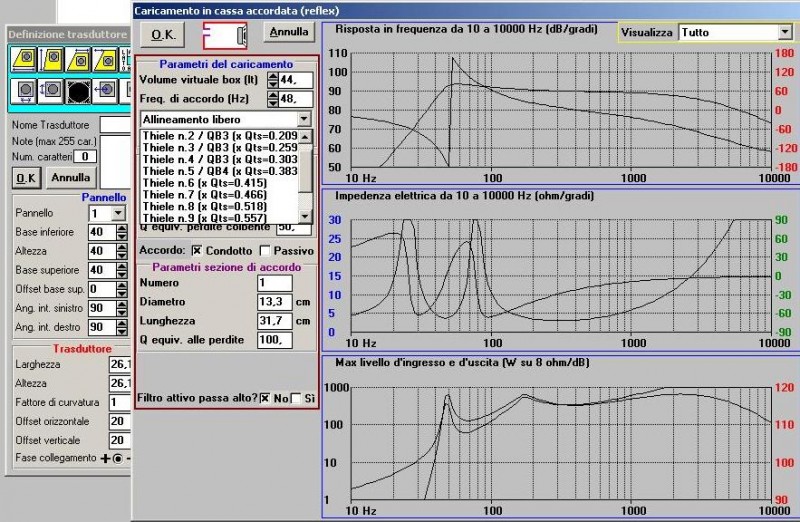
Task: Click alignment list scroll up arrow
Action: pos(305,137)
